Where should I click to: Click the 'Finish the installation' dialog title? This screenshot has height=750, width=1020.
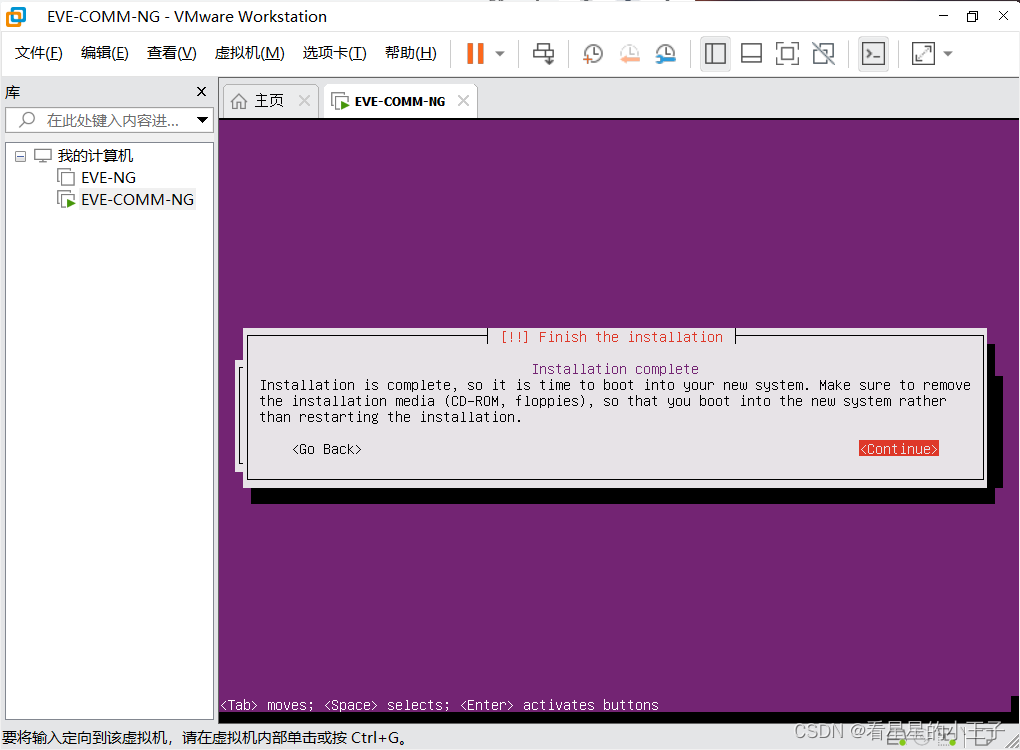coord(611,337)
